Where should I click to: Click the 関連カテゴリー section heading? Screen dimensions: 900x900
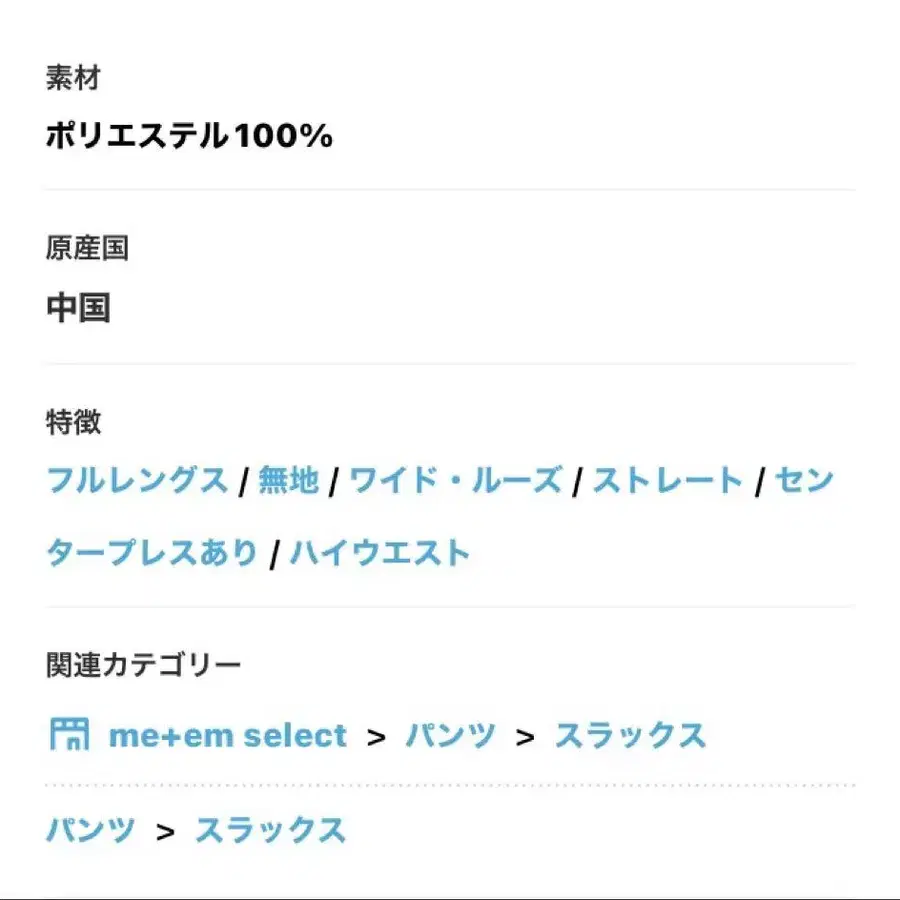coord(143,665)
